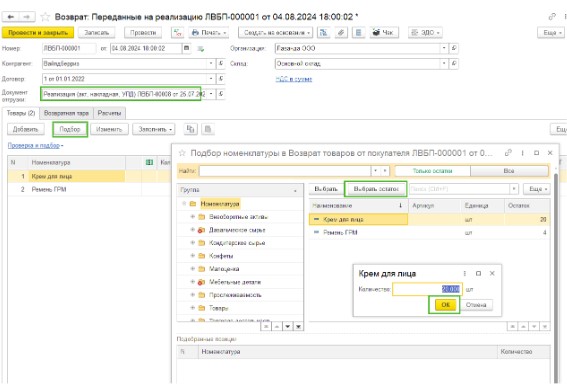Click the Изменить button
The width and height of the screenshot is (567, 388).
[x=109, y=129]
